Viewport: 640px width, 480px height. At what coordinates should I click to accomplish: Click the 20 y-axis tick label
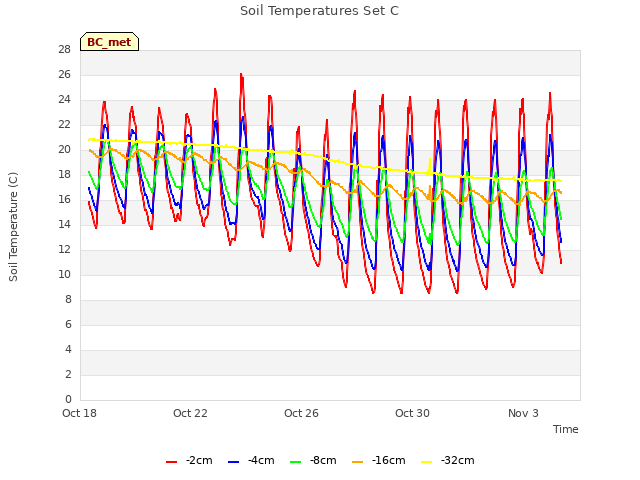64,149
